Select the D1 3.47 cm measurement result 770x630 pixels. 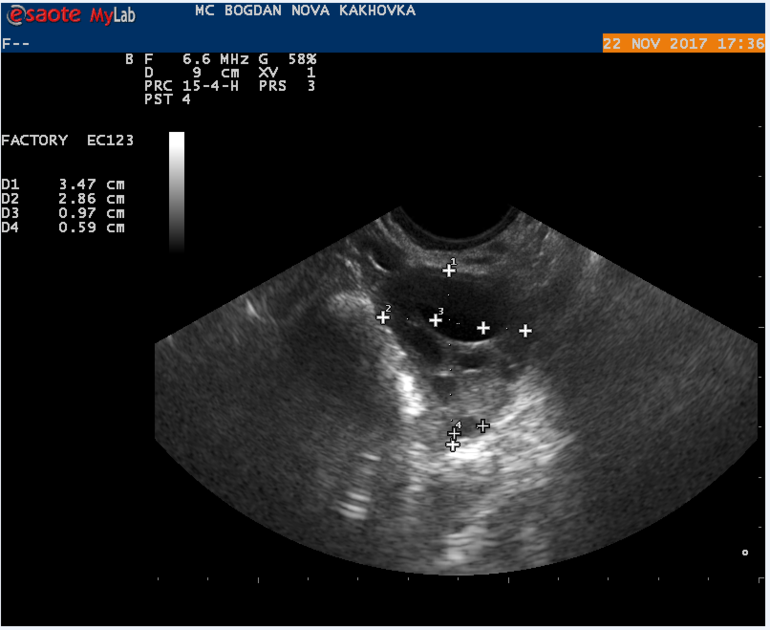click(63, 185)
